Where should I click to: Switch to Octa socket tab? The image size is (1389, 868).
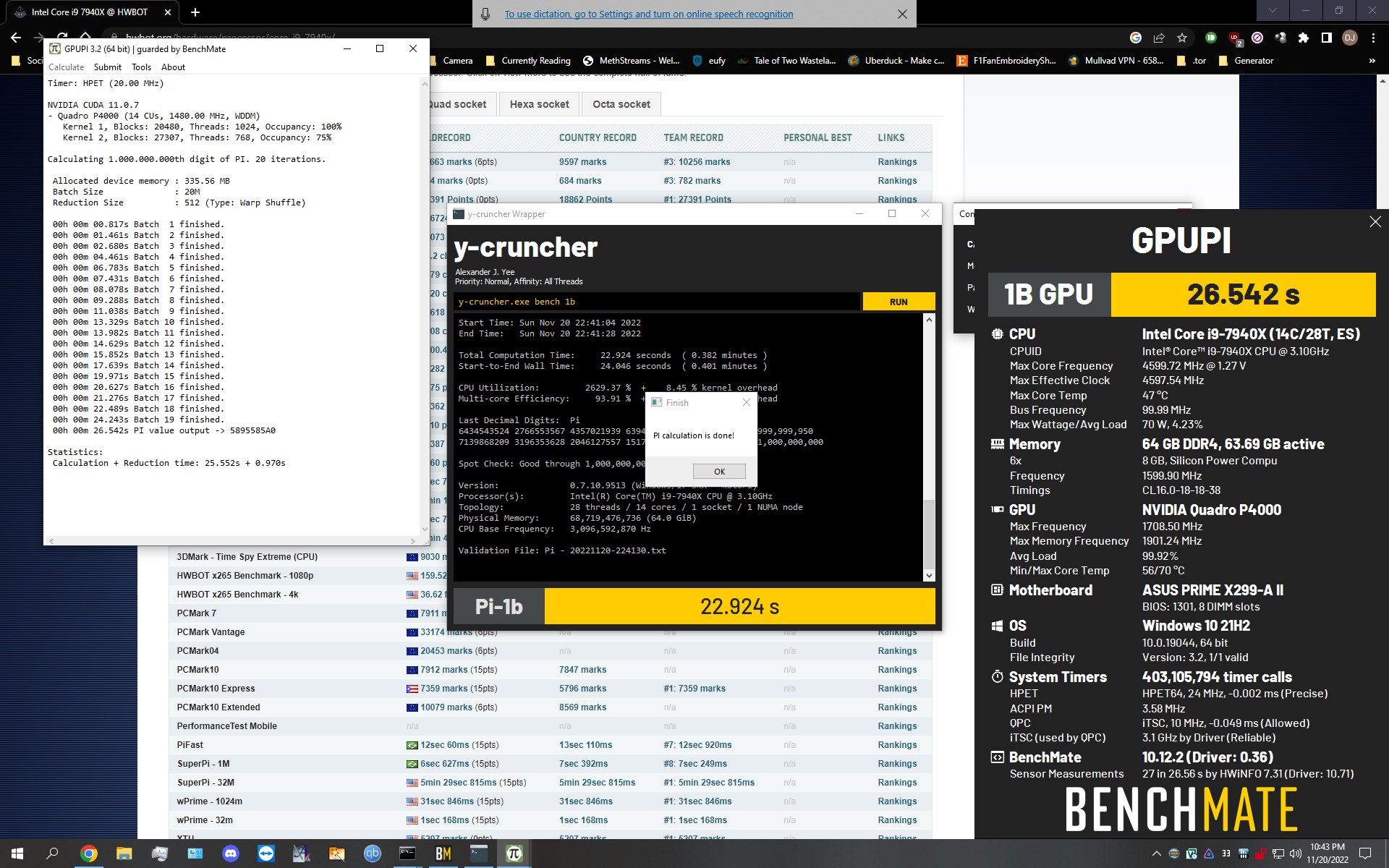coord(621,104)
